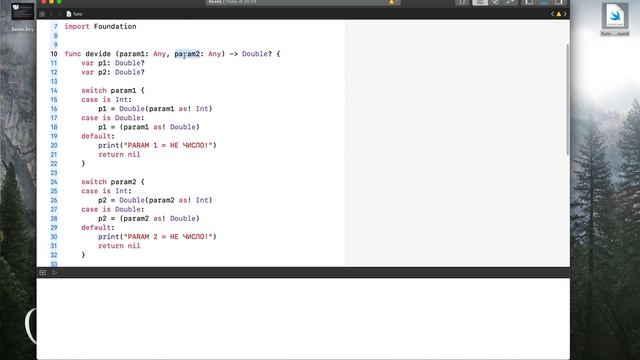Click inside the console output area
The image size is (640, 360).
pos(303,318)
